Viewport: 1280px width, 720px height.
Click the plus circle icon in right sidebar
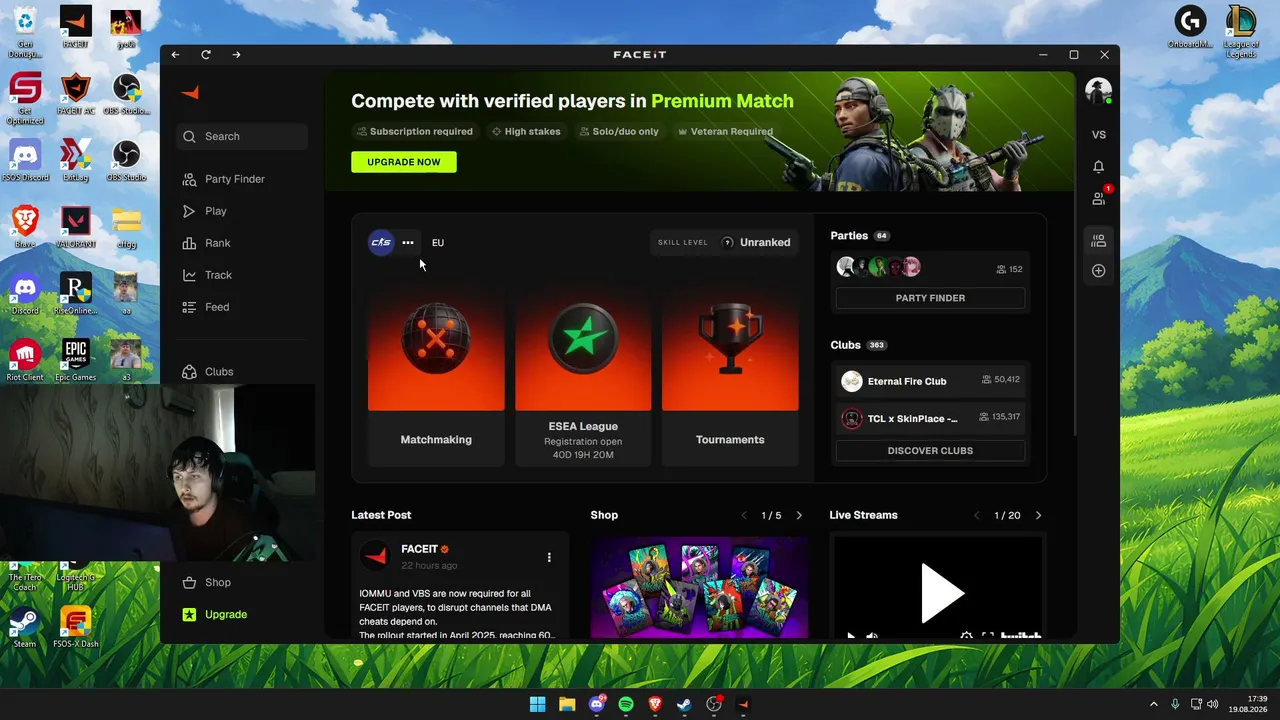(x=1099, y=271)
